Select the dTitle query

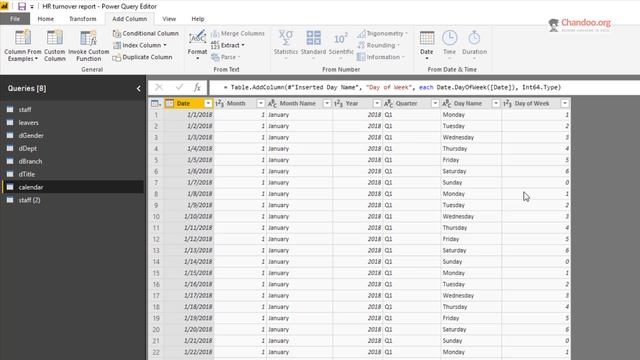73,174
